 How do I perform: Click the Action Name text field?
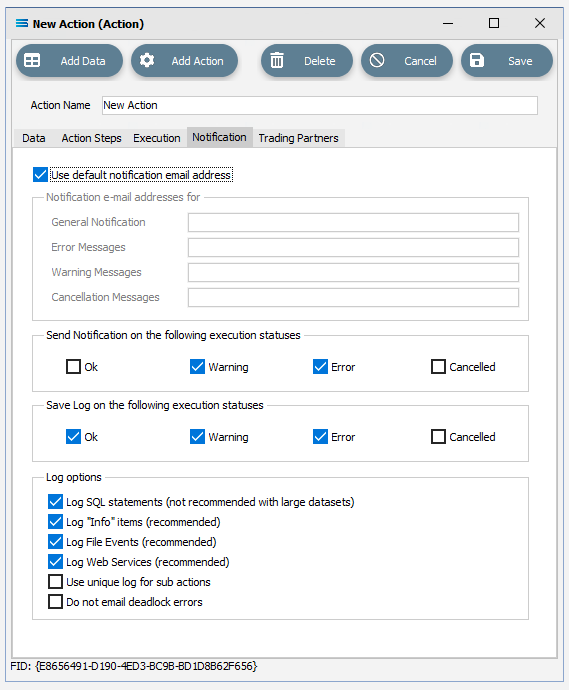tap(319, 106)
